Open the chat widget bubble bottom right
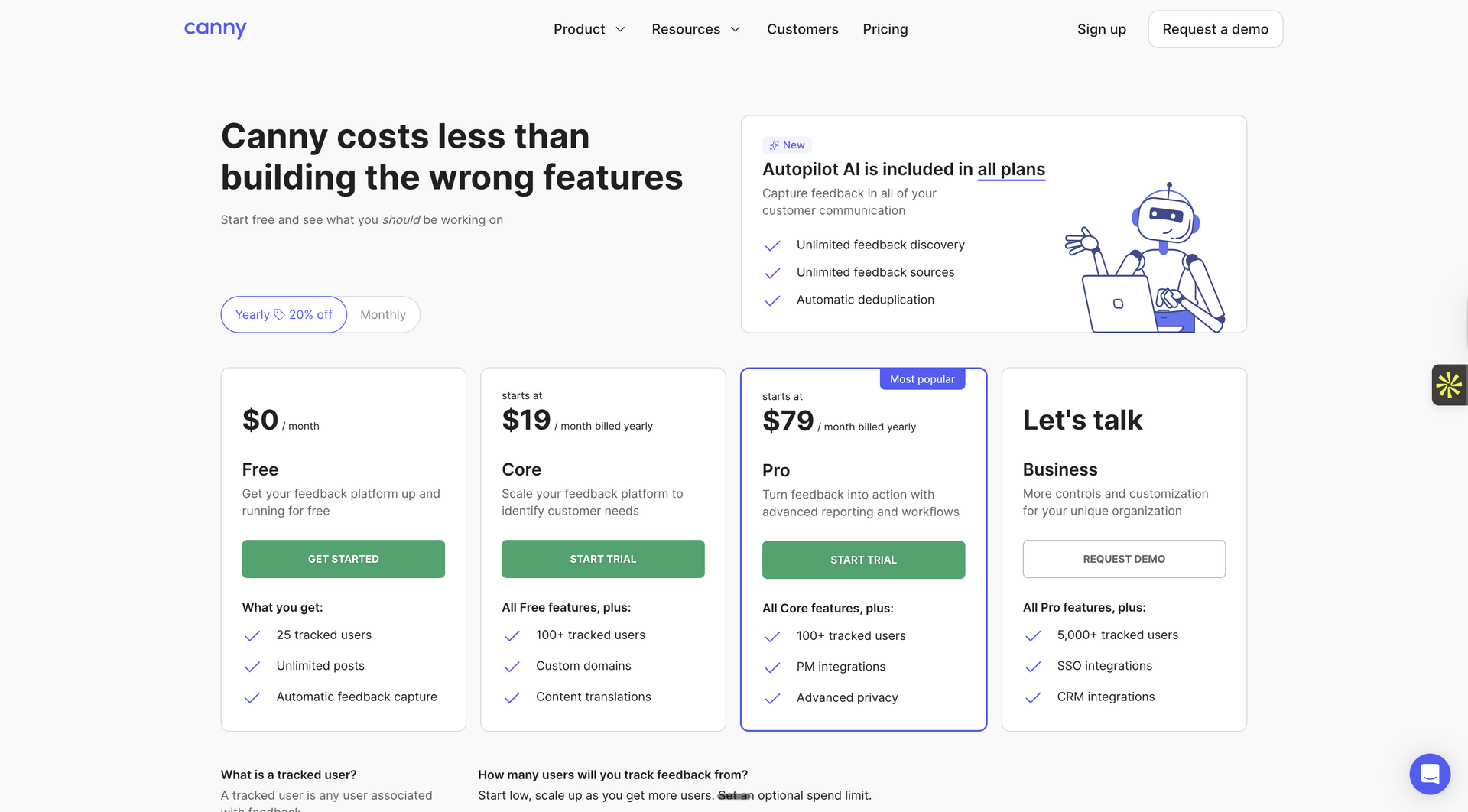The image size is (1468, 812). 1430,774
